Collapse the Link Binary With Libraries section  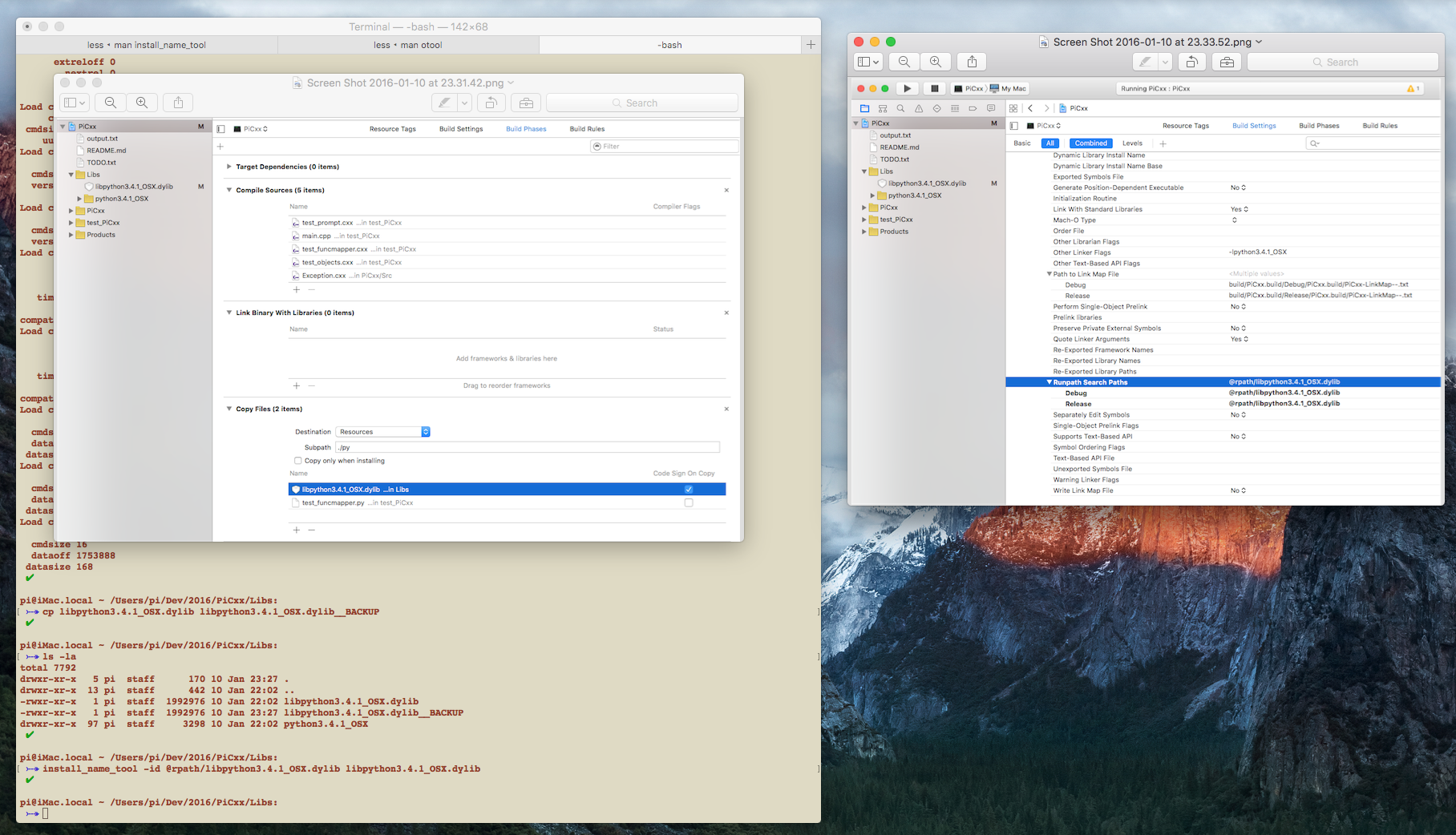pyautogui.click(x=229, y=313)
